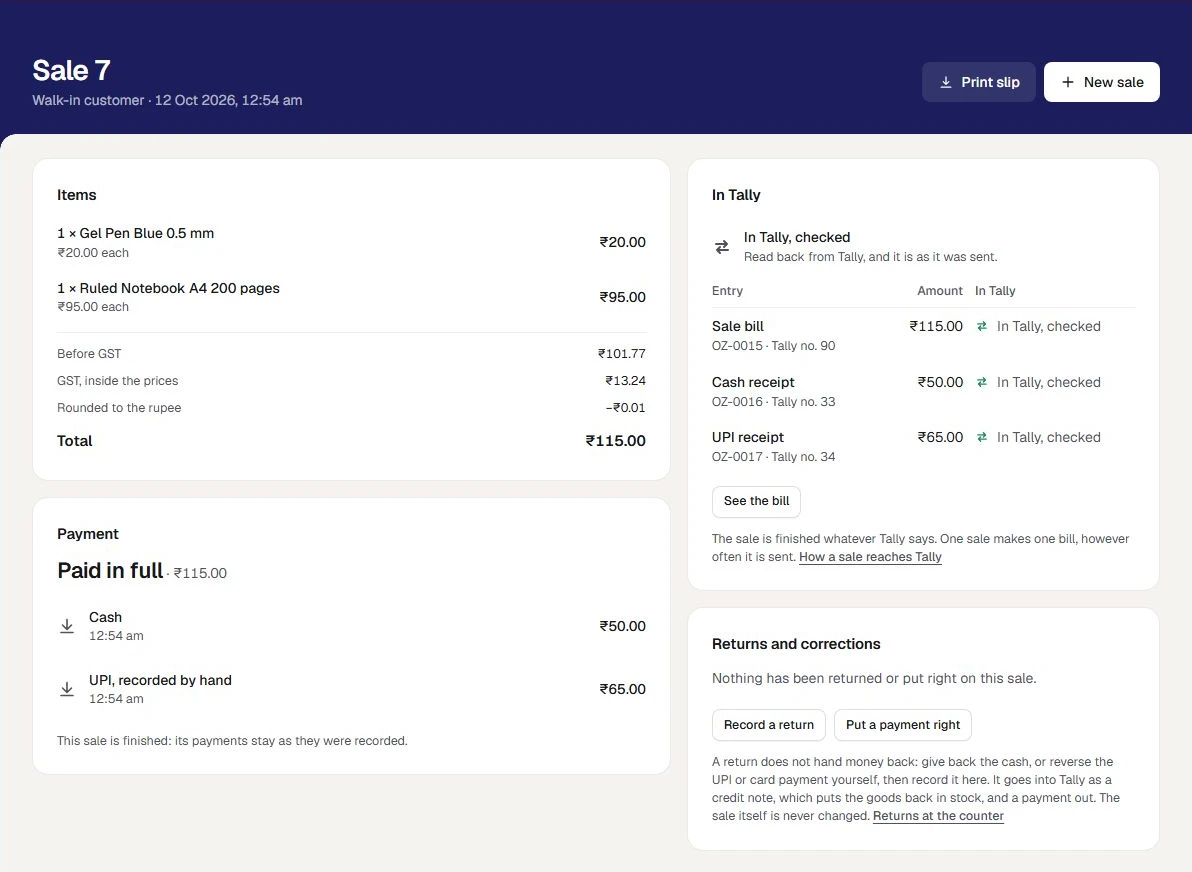Viewport: 1192px width, 872px height.
Task: Click the green sync icon in Cash receipt row
Action: pyautogui.click(x=982, y=382)
